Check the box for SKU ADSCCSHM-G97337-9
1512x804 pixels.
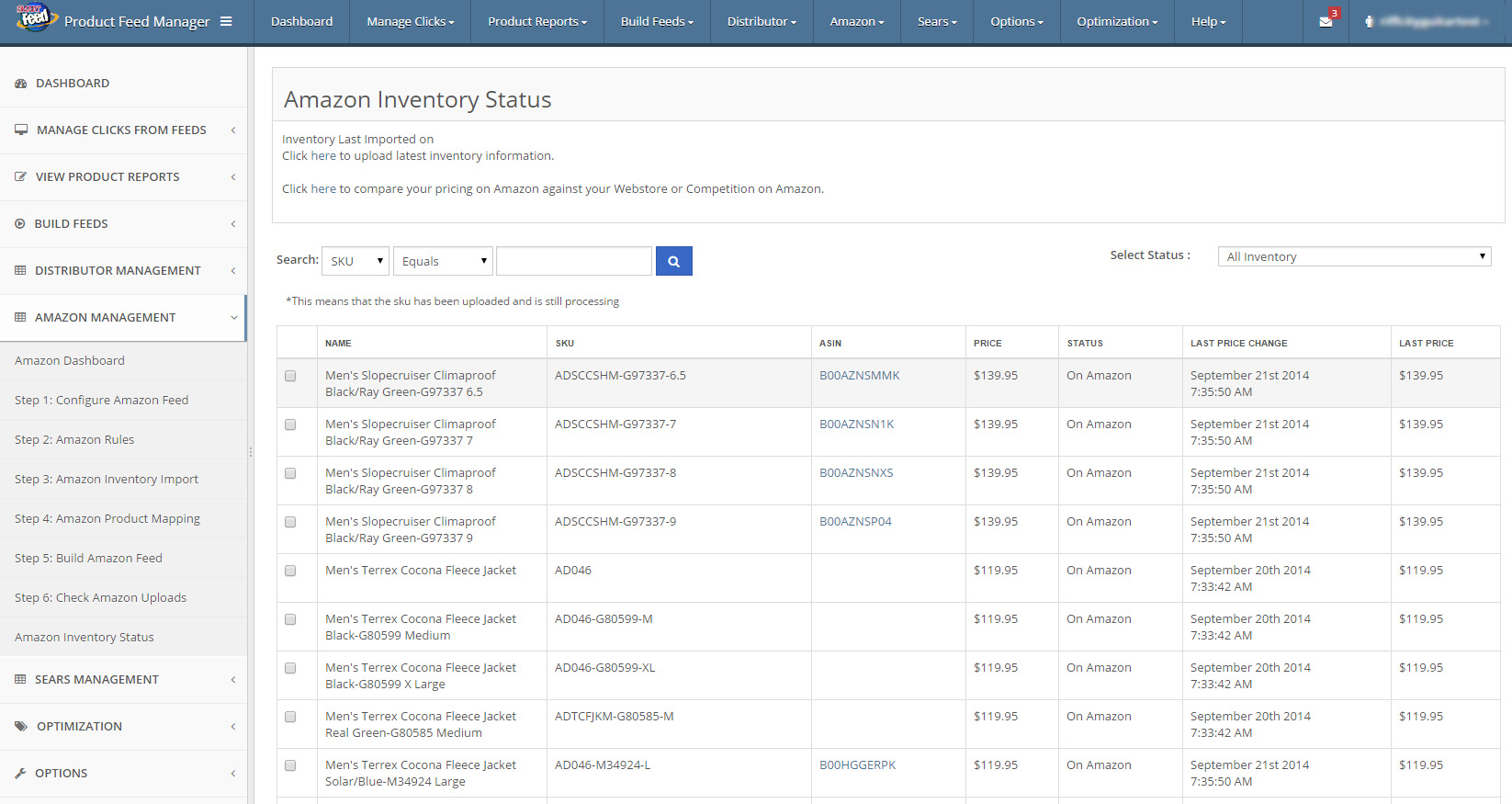tap(290, 522)
